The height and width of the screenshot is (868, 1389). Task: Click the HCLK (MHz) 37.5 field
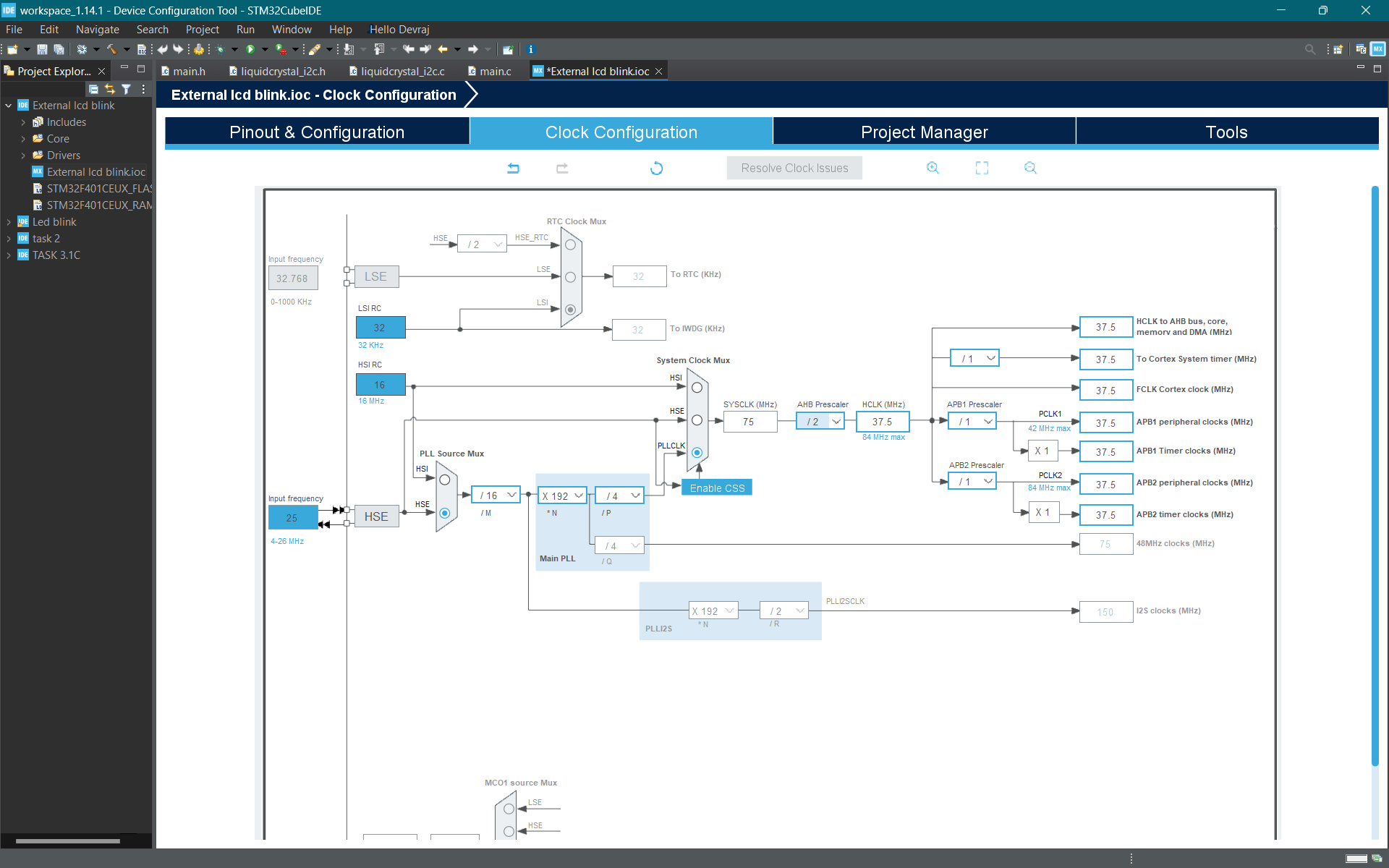882,422
